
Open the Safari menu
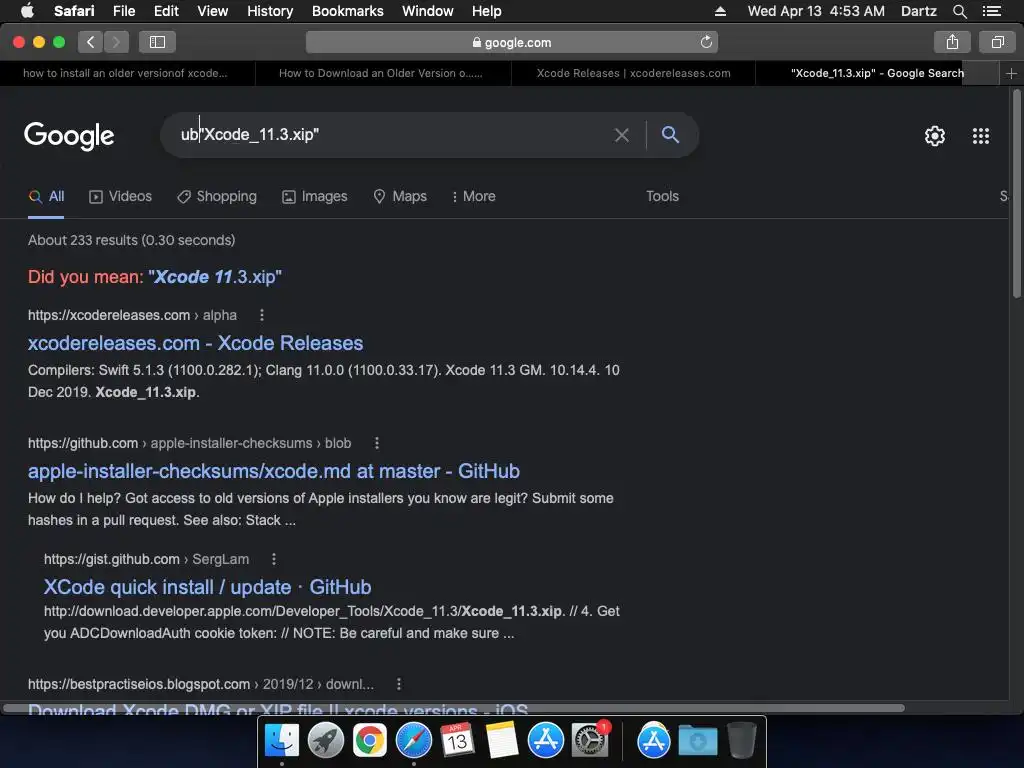click(x=74, y=11)
